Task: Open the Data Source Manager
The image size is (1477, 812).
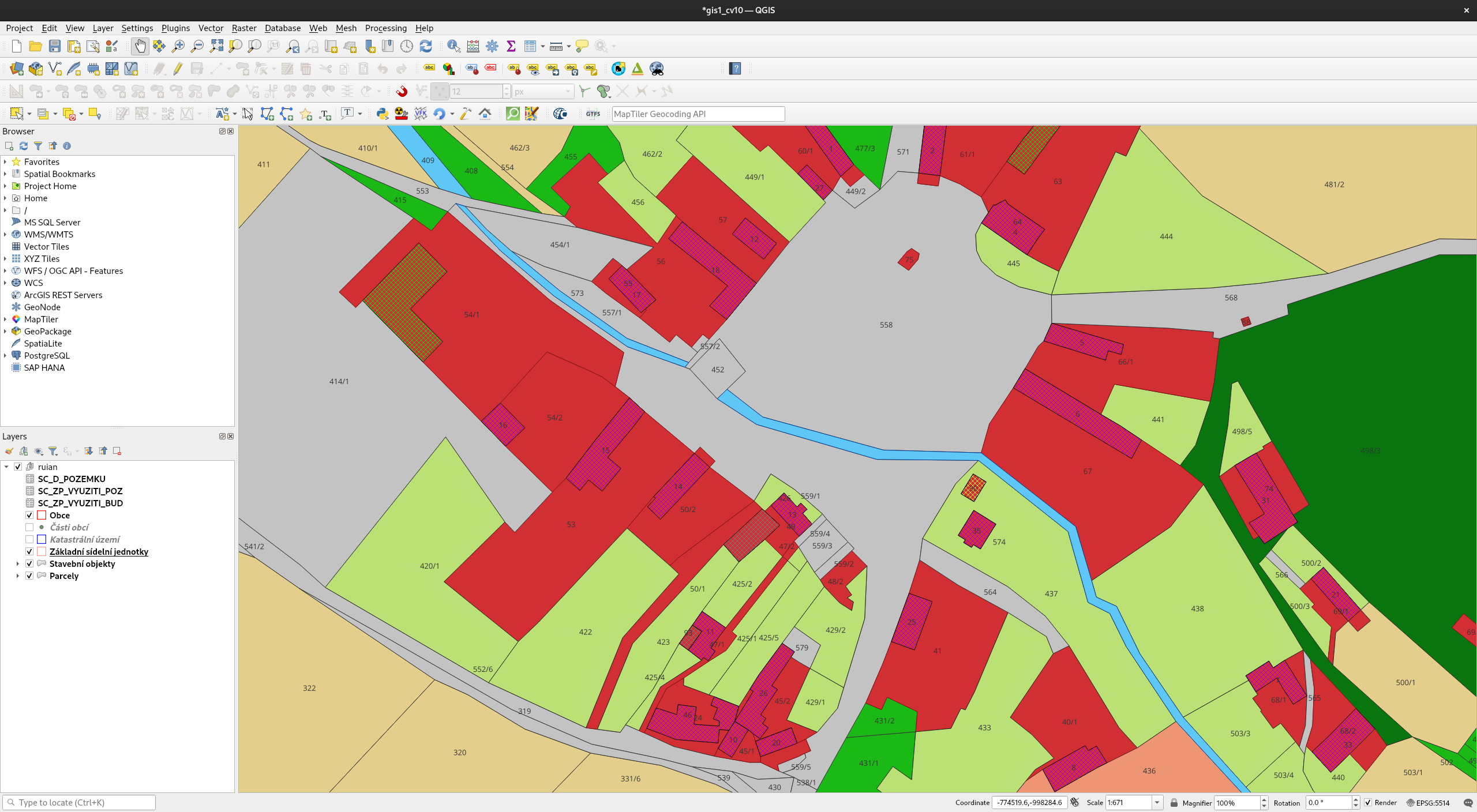Action: (16, 69)
